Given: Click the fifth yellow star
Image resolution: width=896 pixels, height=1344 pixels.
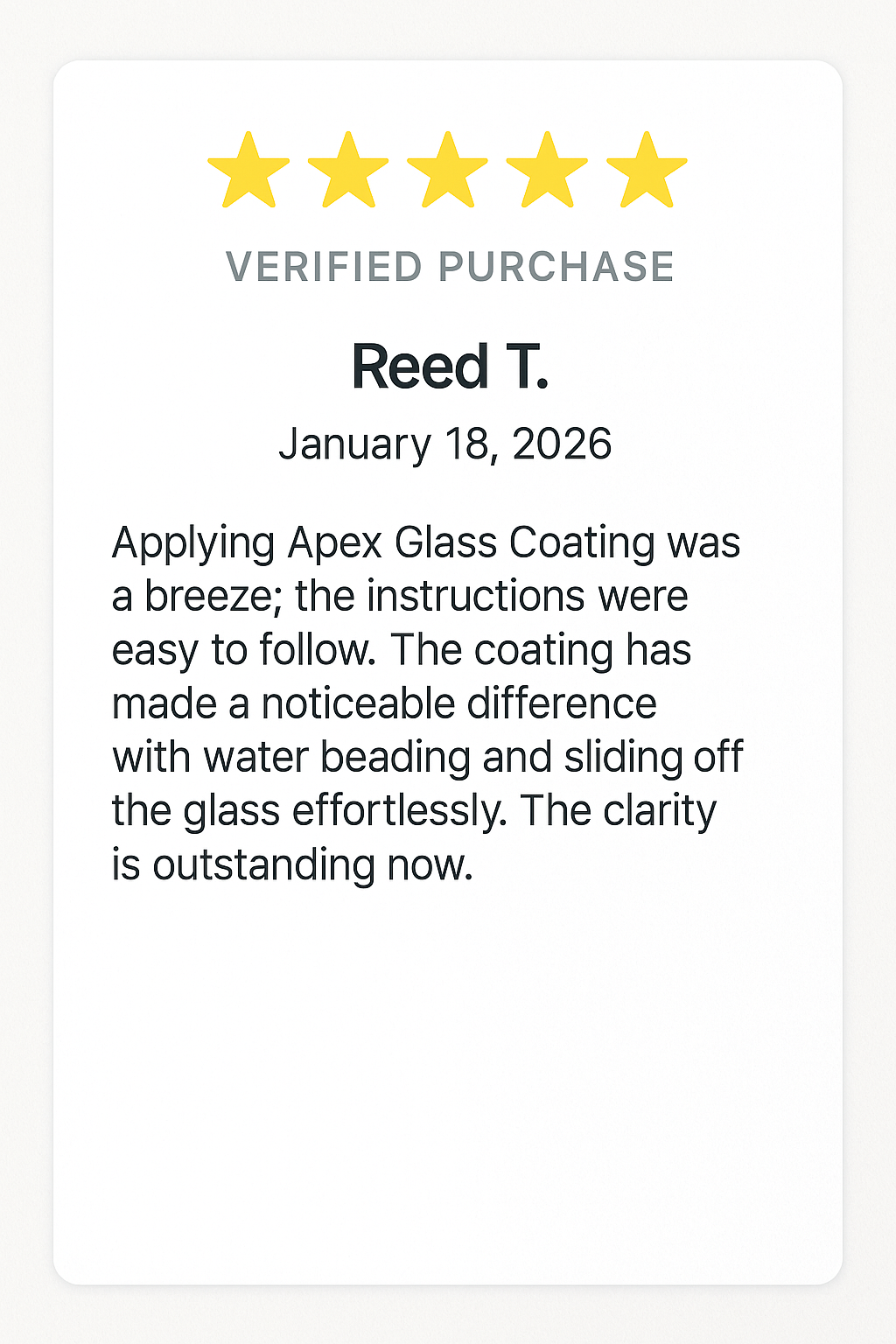Looking at the screenshot, I should click(647, 172).
